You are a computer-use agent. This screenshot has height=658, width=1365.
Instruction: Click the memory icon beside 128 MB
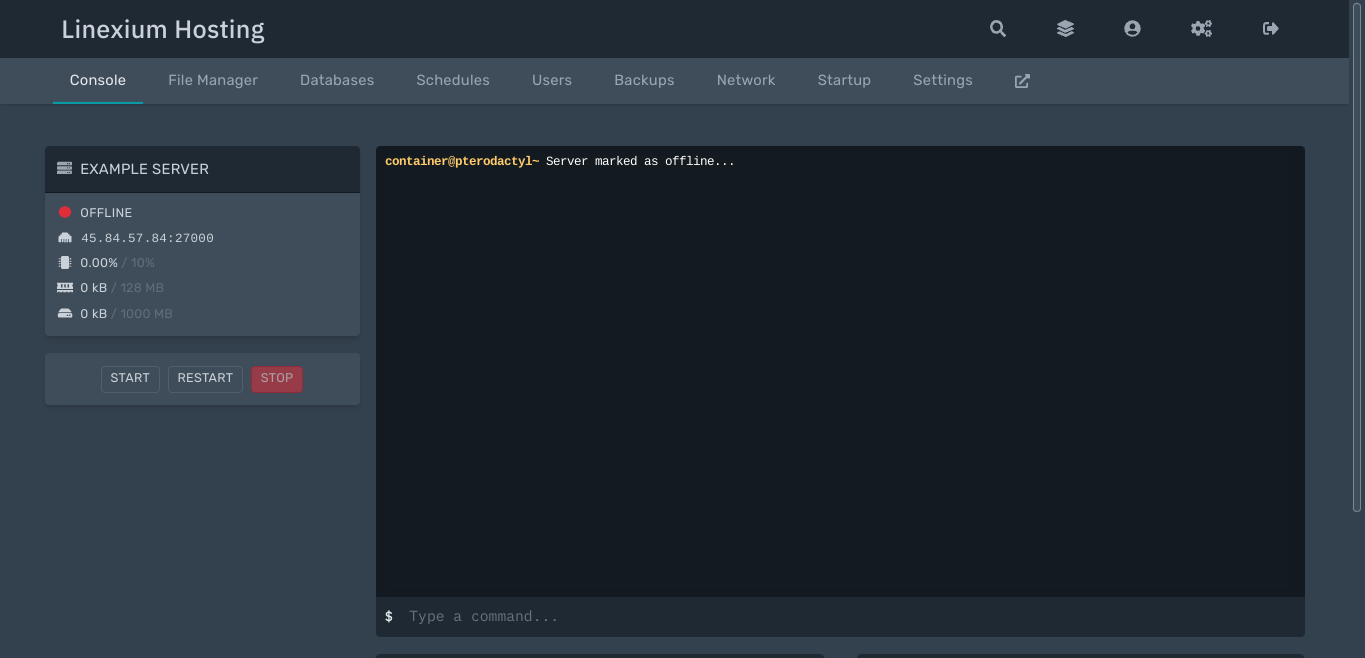(65, 288)
